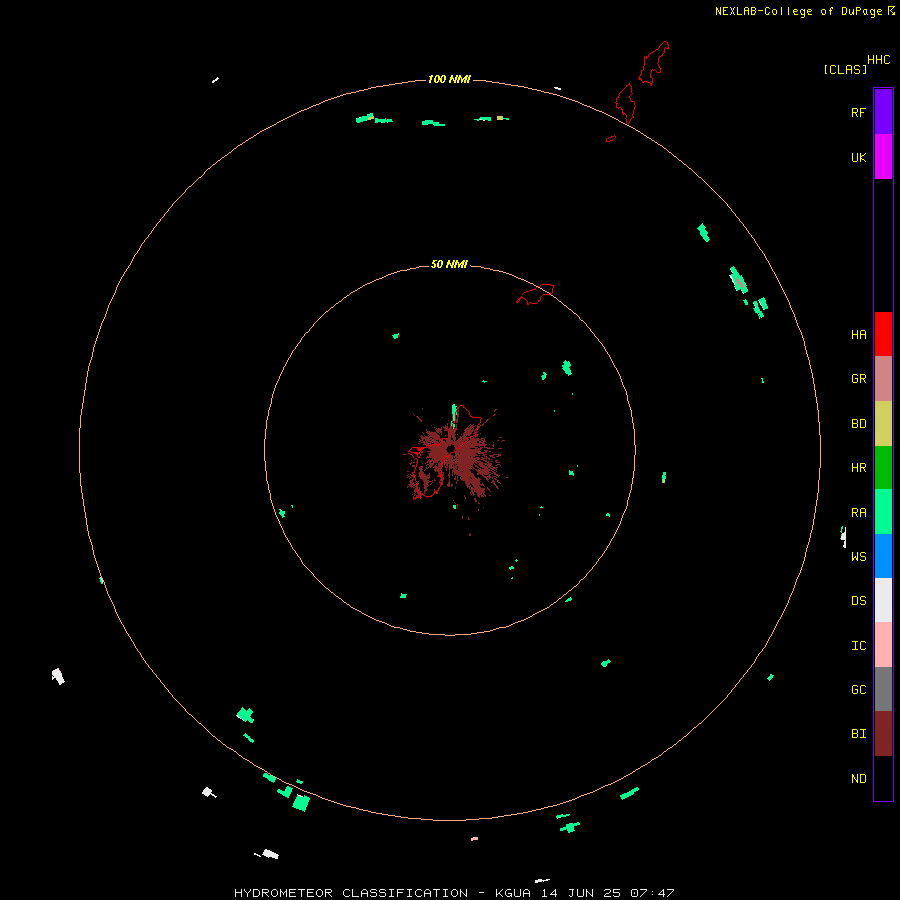The image size is (900, 900).
Task: Click the BD legend label
Action: tap(858, 424)
